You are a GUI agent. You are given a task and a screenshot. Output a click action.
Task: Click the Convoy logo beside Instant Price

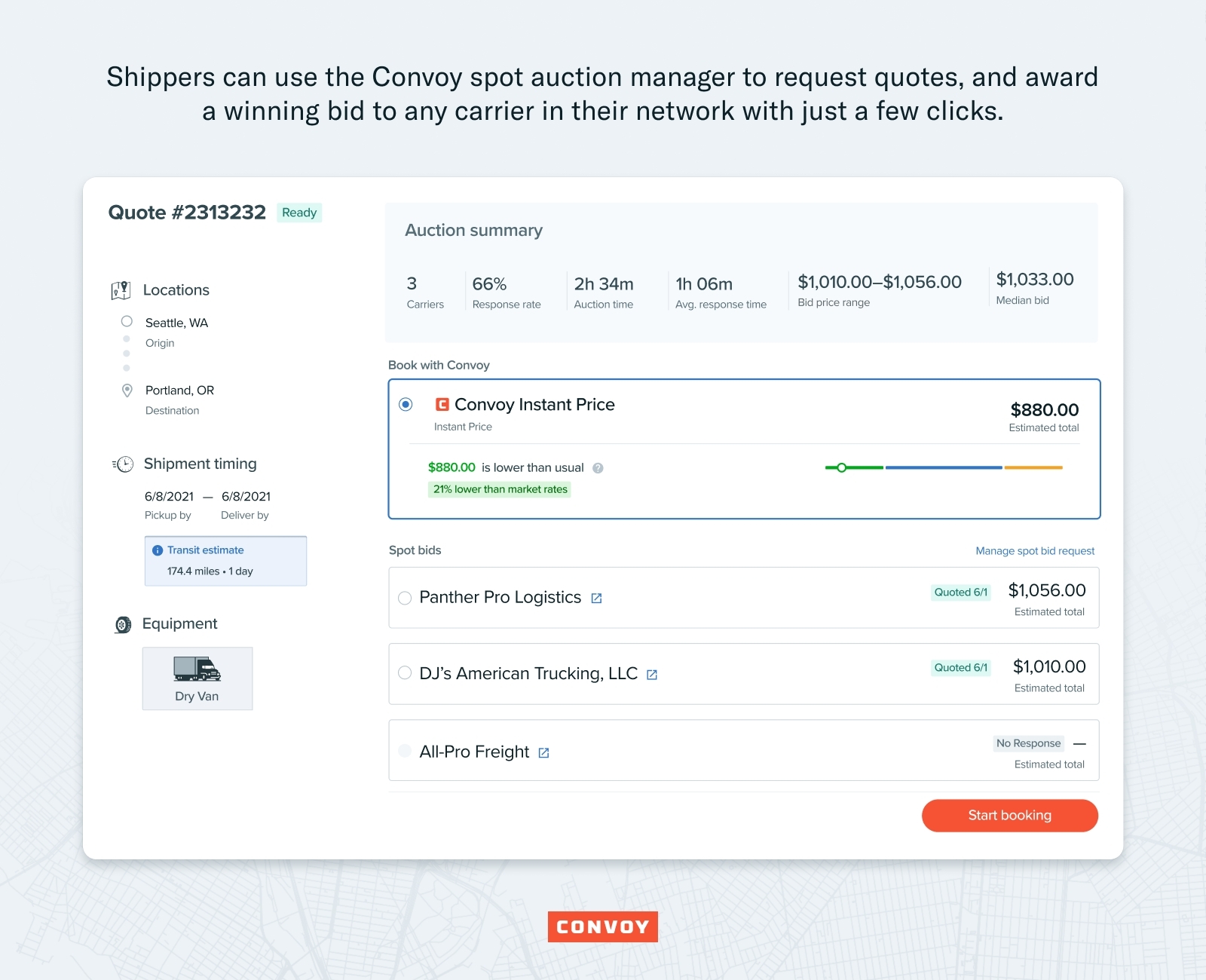(442, 405)
